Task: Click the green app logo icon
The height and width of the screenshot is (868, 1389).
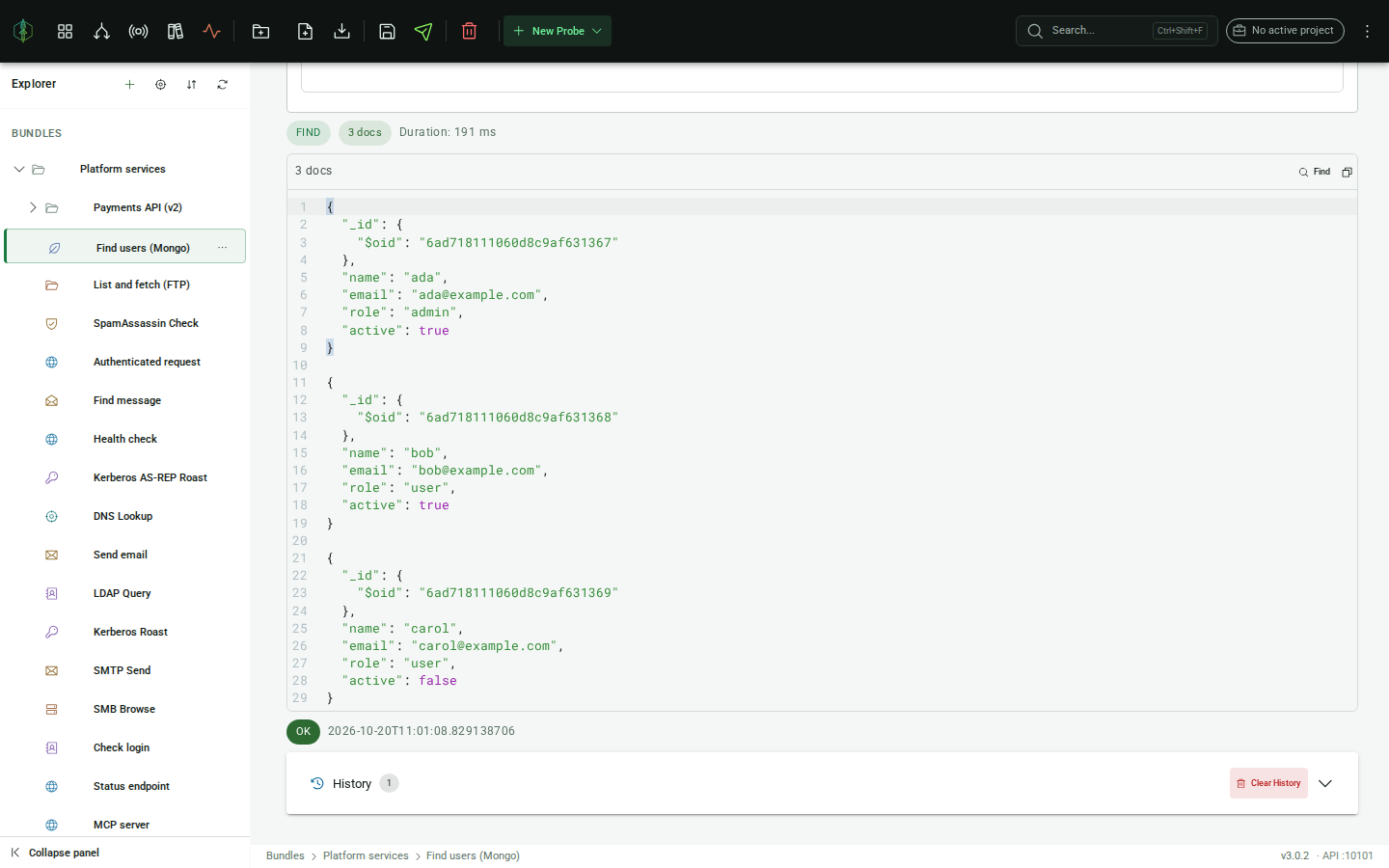Action: [x=23, y=31]
